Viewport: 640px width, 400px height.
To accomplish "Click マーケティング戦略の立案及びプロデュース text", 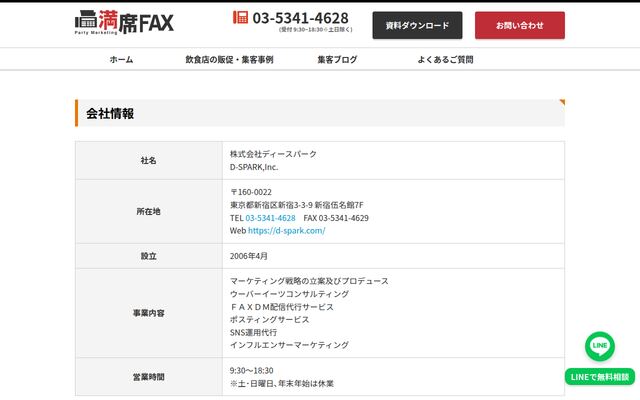I will click(x=309, y=281).
